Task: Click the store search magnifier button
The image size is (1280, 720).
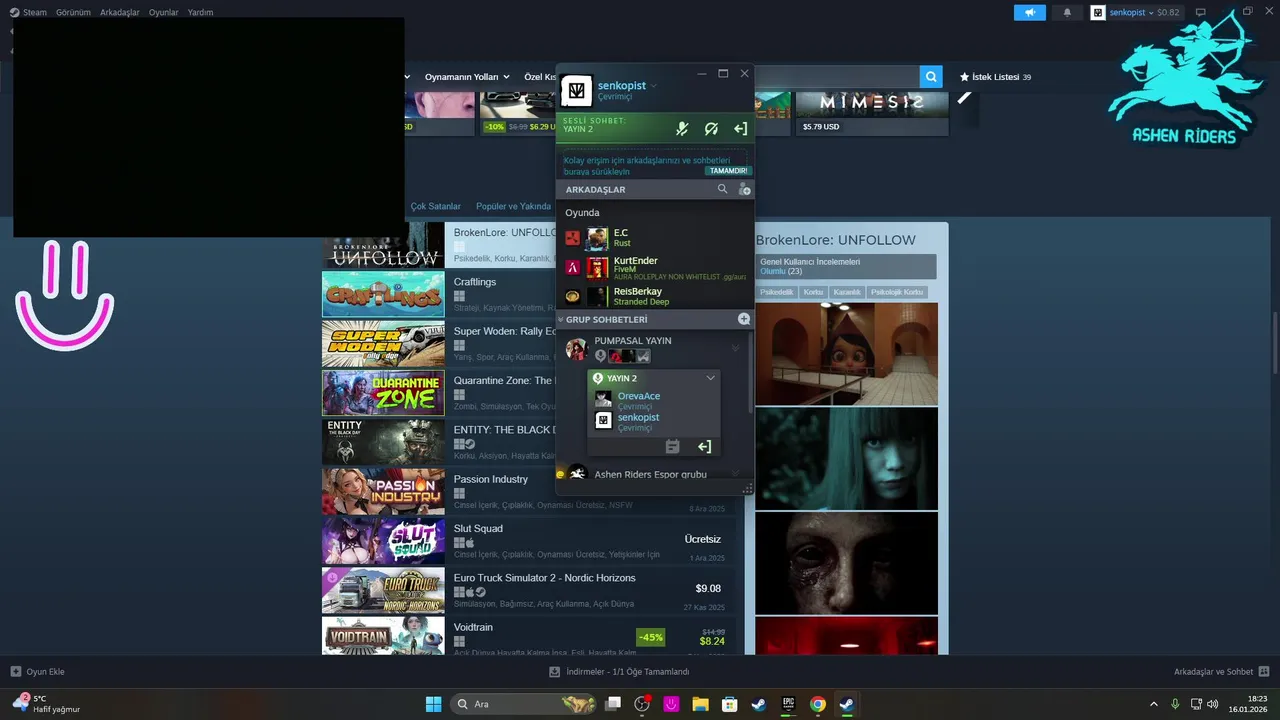Action: (x=931, y=77)
